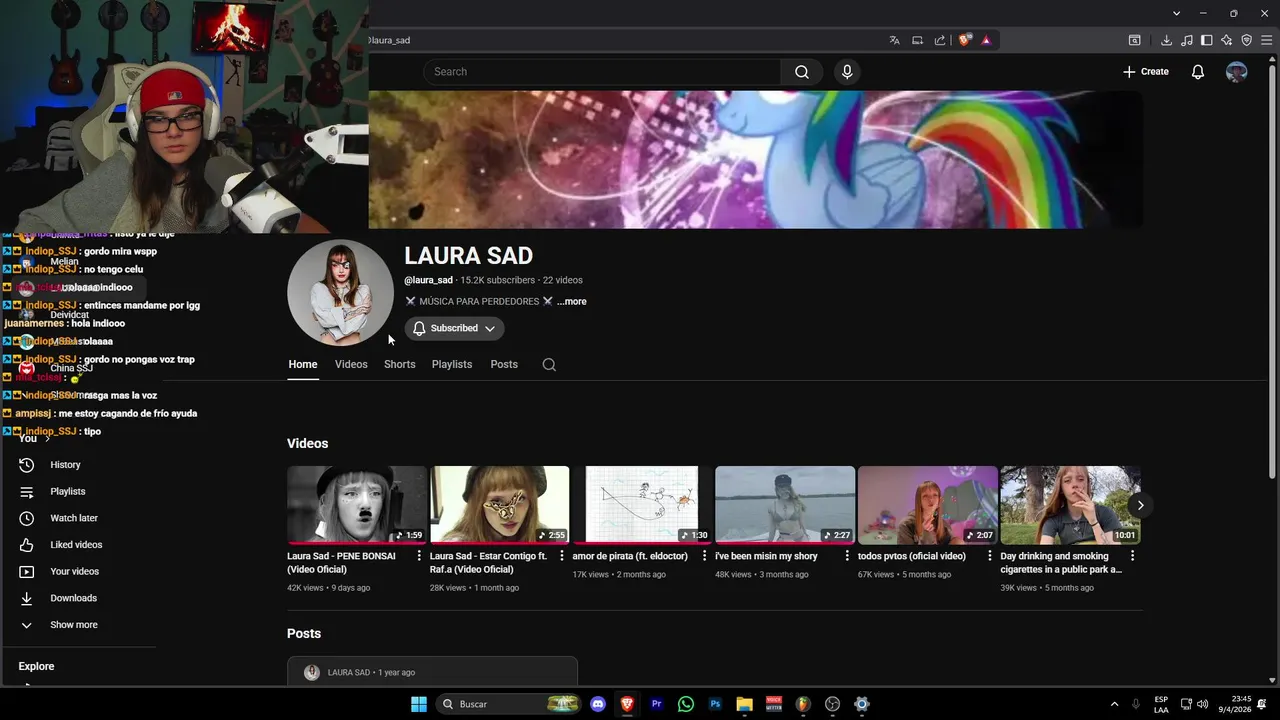Click the @laura_sad channel handle
The height and width of the screenshot is (720, 1280).
click(x=428, y=280)
